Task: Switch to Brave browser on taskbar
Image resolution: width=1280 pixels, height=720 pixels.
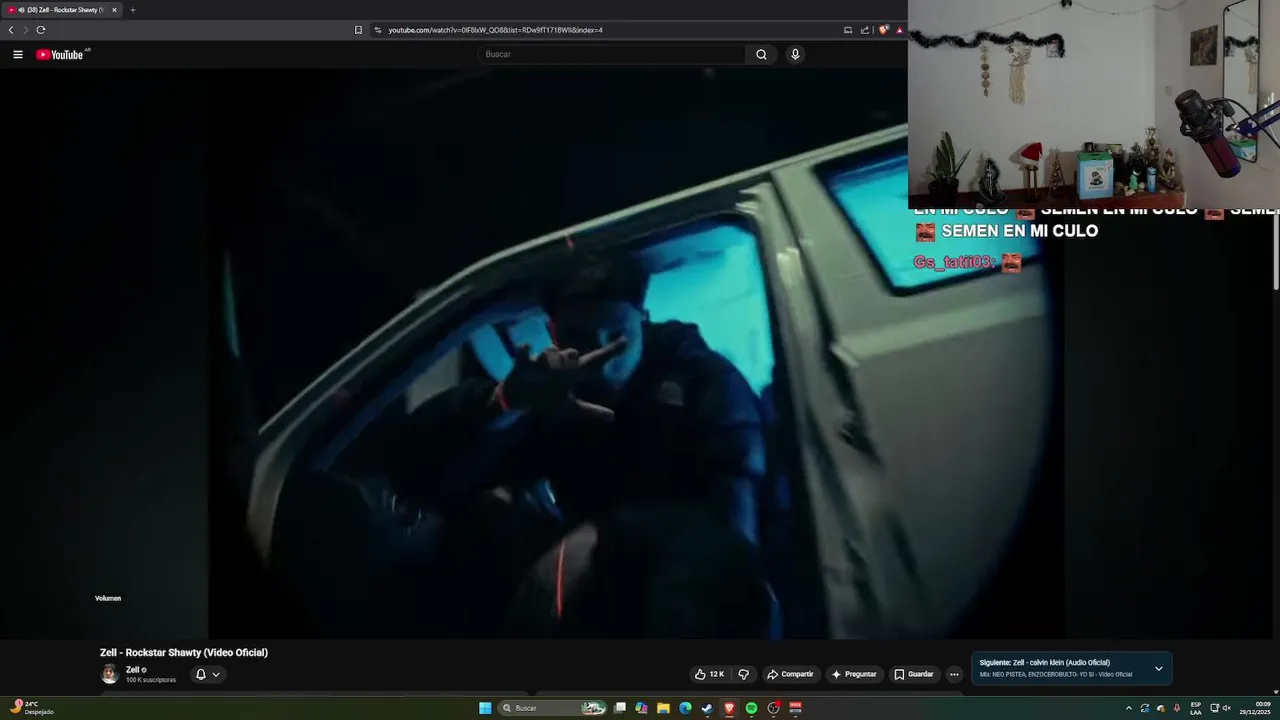Action: point(729,708)
